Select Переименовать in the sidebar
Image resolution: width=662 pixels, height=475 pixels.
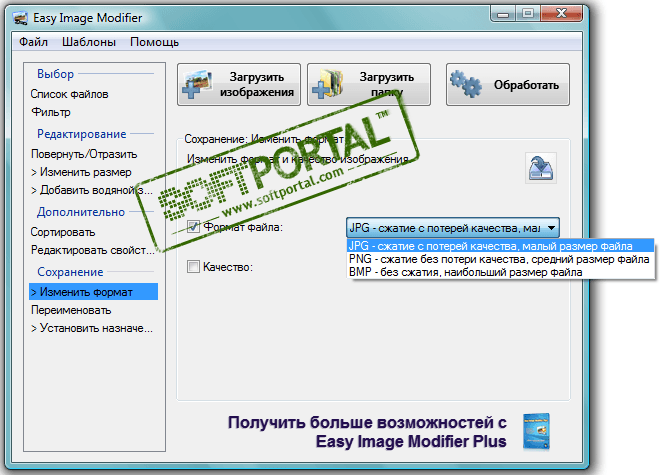(71, 310)
